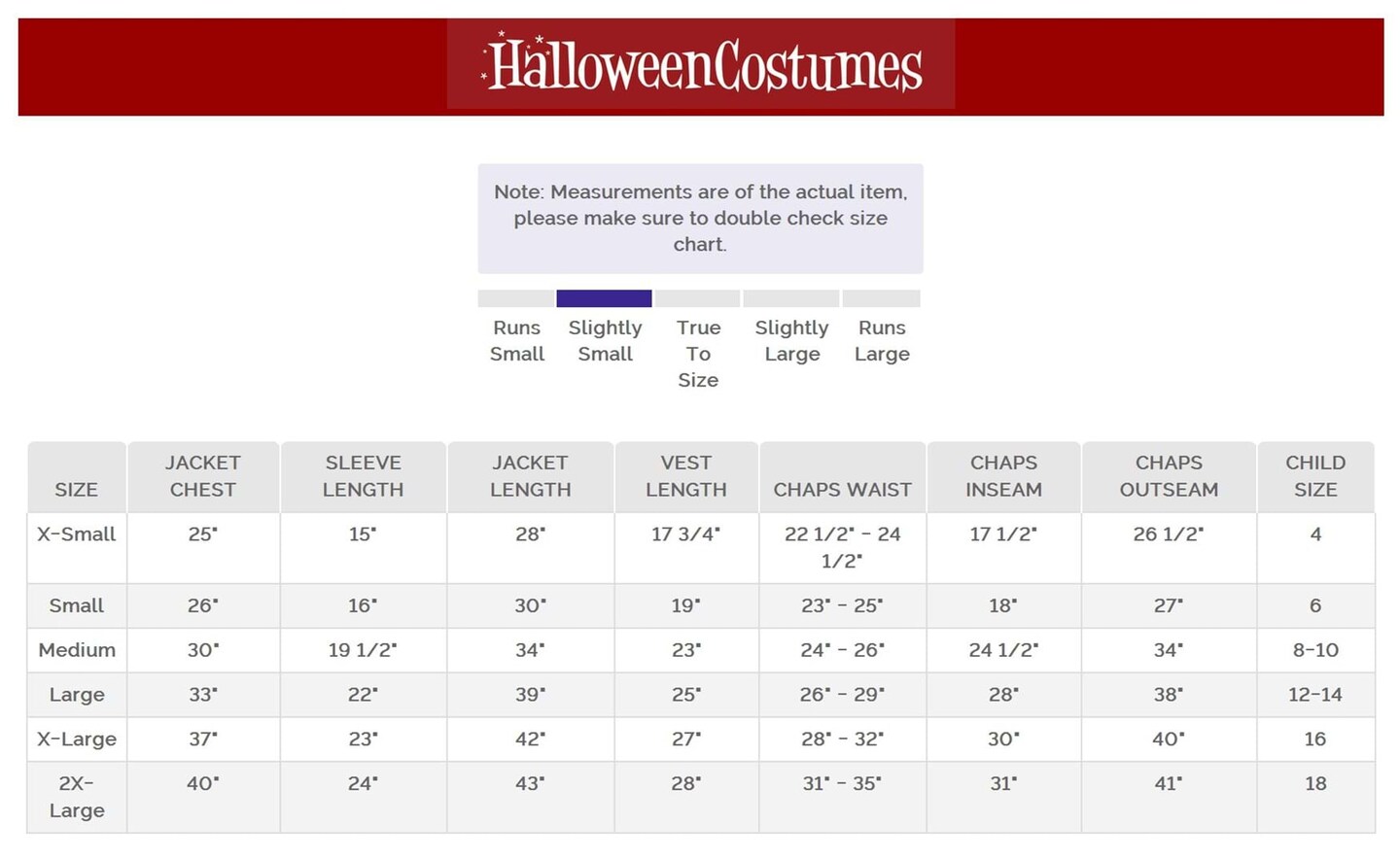
Task: Click the CHAPS INSEAM column header
Action: 1003,476
